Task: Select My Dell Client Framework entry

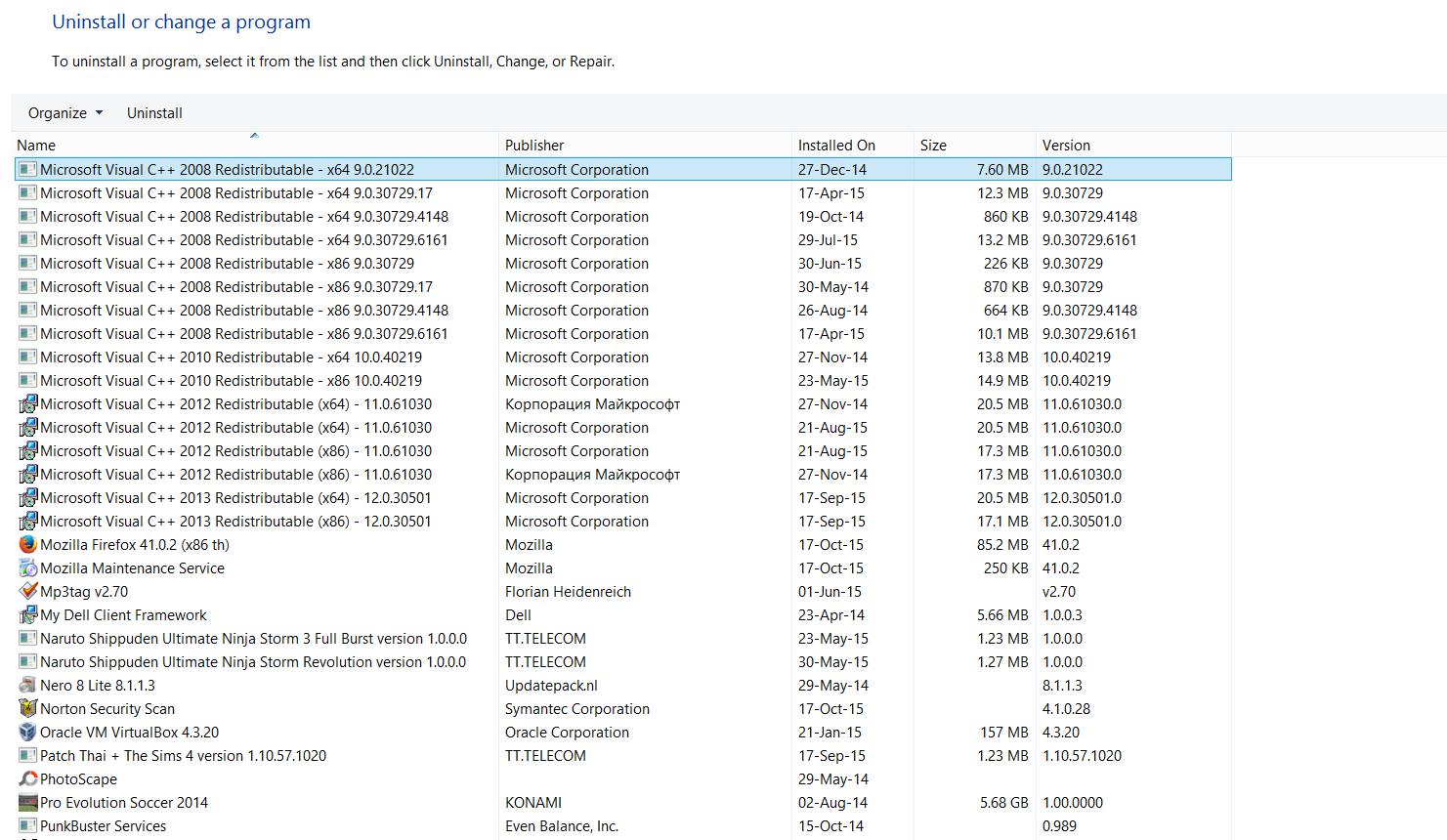Action: [123, 615]
